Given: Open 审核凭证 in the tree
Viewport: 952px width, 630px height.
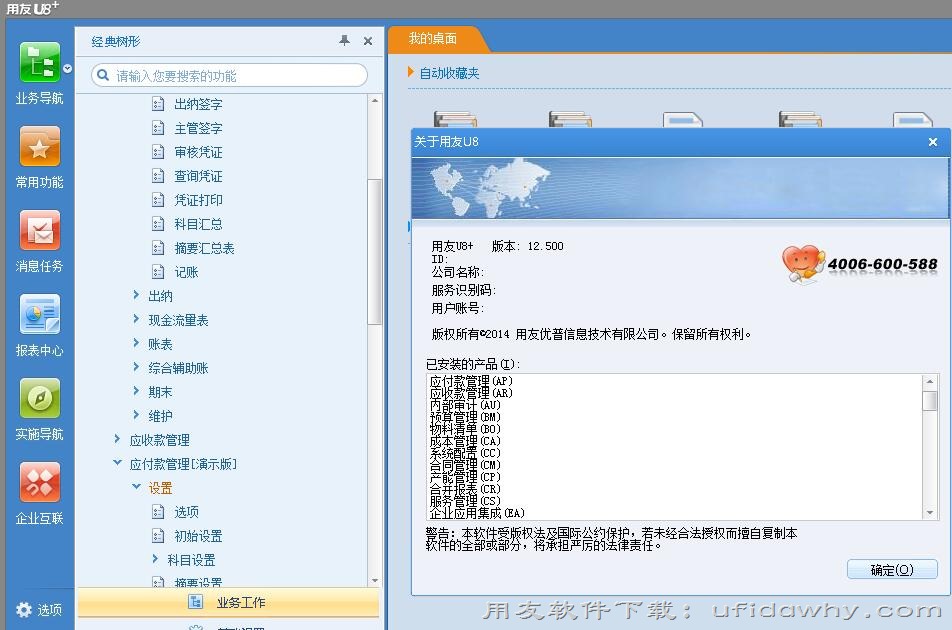Looking at the screenshot, I should pos(198,152).
